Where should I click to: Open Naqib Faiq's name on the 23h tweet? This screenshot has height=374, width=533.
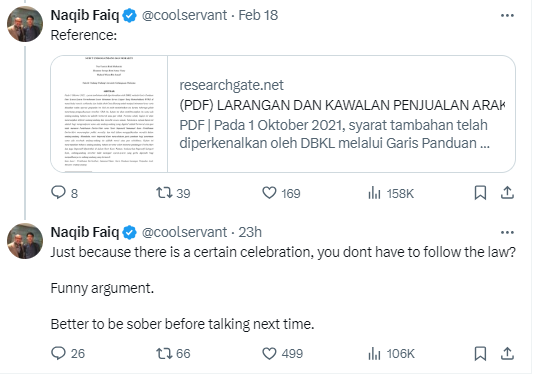85,233
